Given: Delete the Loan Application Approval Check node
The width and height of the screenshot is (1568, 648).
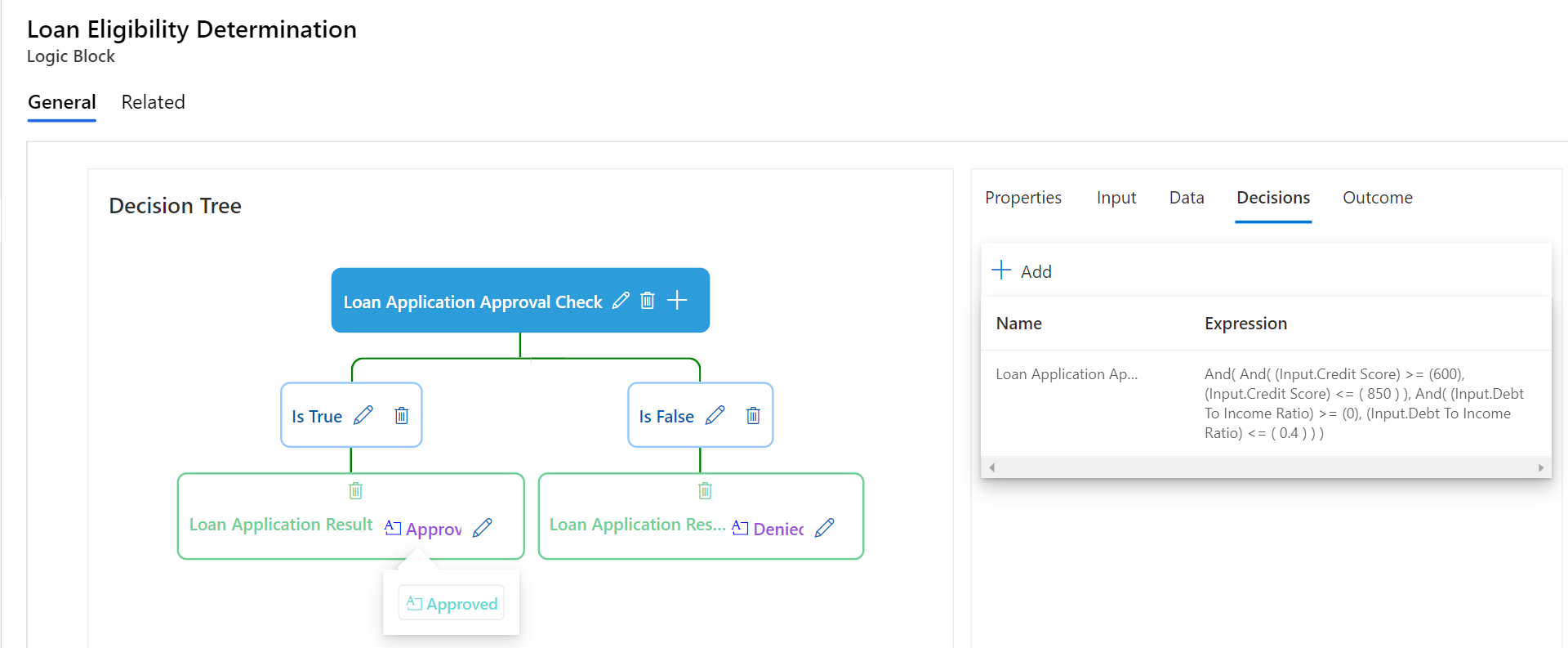Looking at the screenshot, I should tap(648, 301).
